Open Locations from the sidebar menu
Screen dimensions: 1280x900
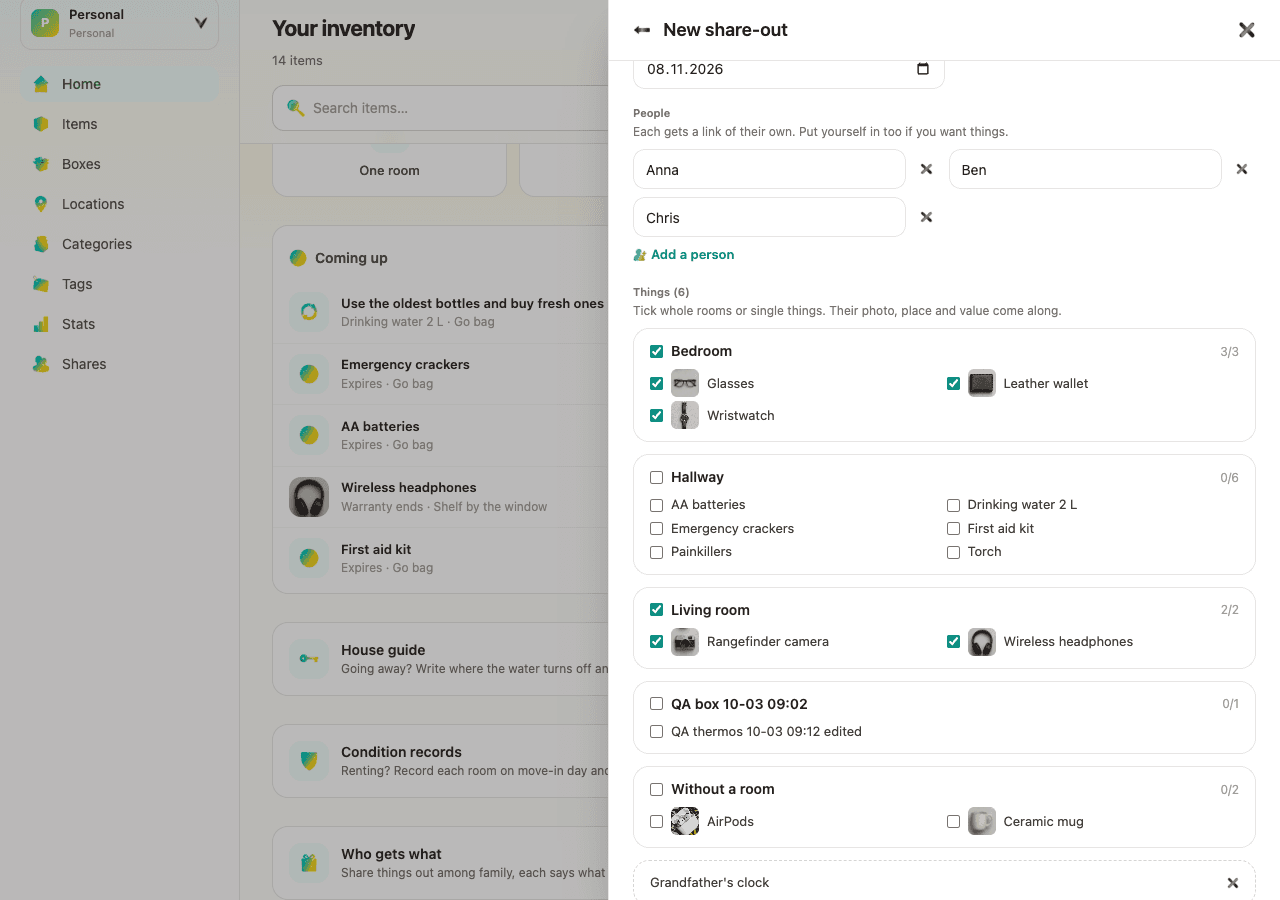120,204
